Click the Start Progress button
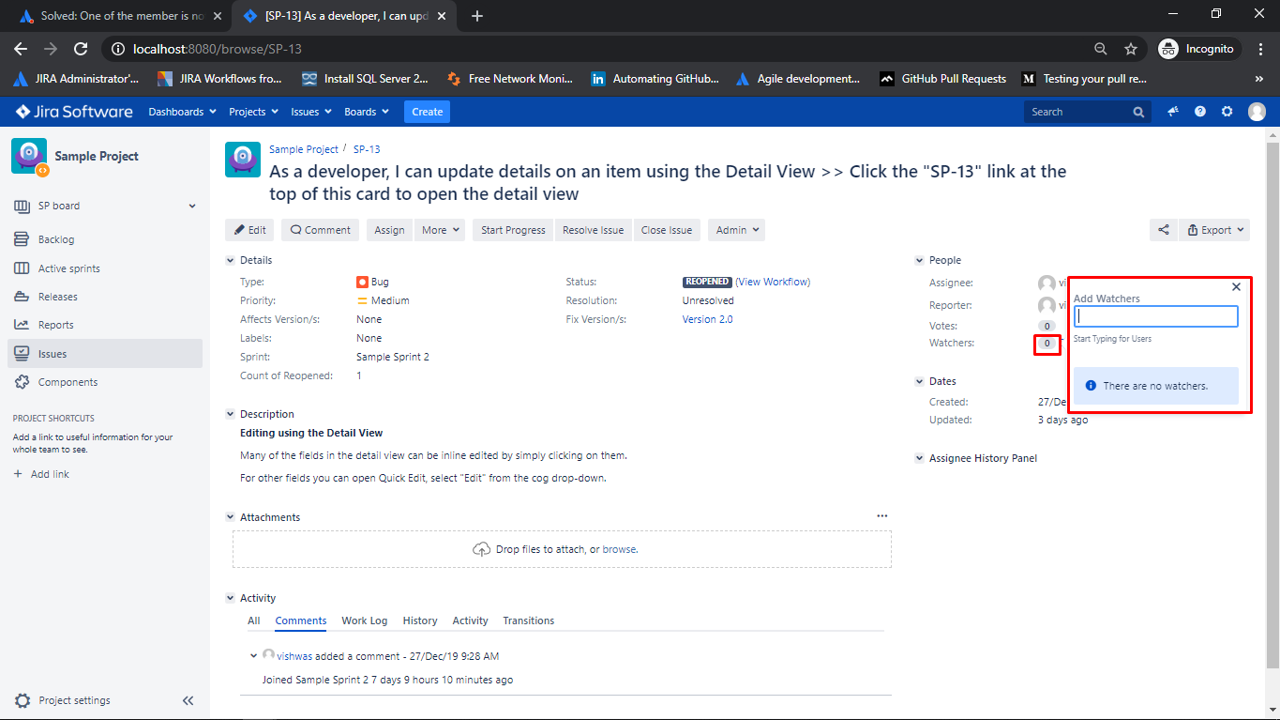The height and width of the screenshot is (720, 1280). [x=513, y=230]
